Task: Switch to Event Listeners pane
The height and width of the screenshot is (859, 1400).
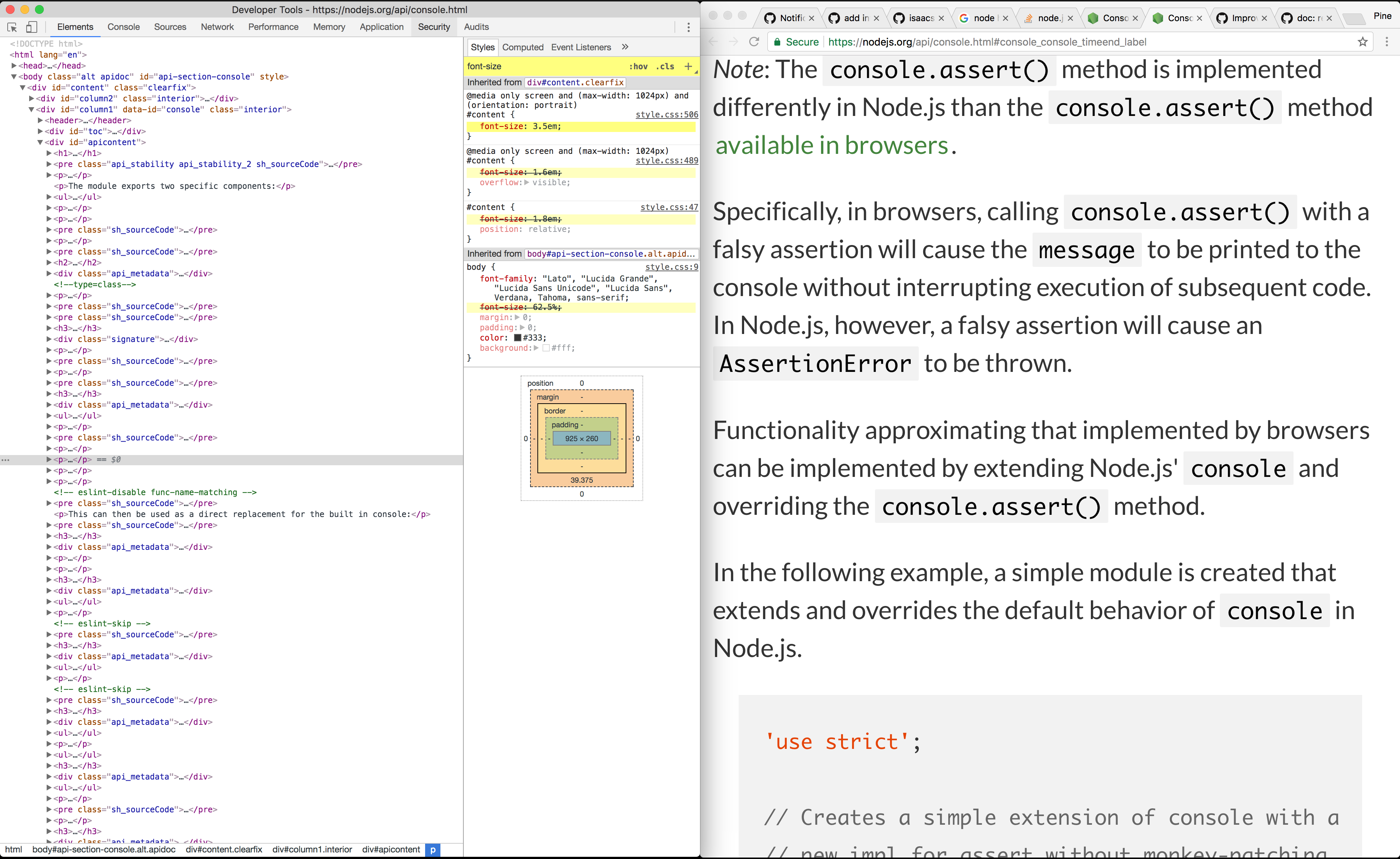Action: [x=581, y=47]
